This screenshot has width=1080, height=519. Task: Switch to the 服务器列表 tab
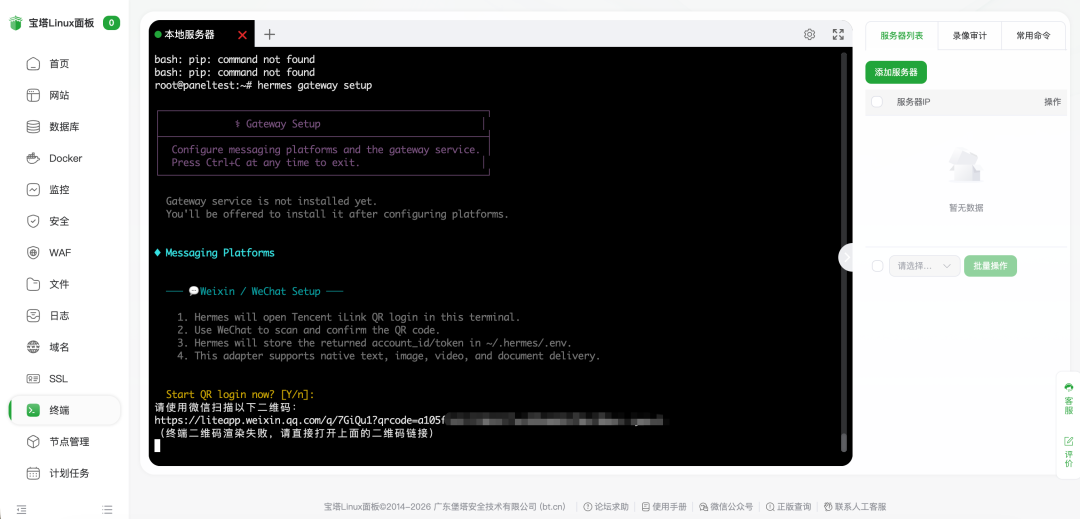coord(902,36)
